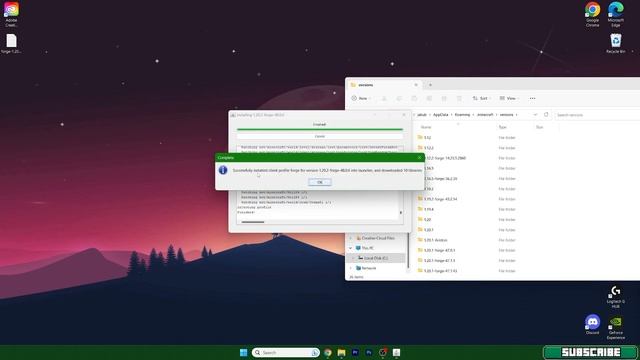Refresh the versions folder view
The height and width of the screenshot is (360, 640).
tap(546, 115)
